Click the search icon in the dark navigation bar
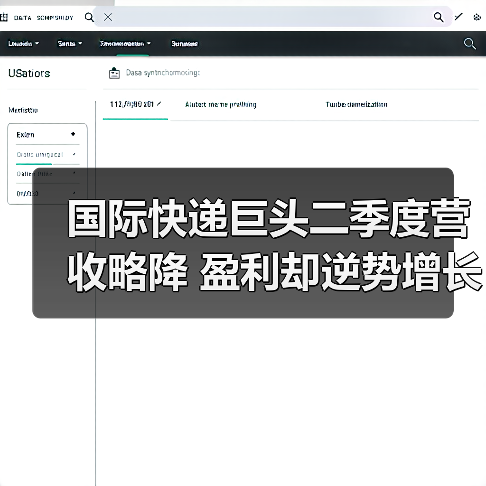Viewport: 486px width, 486px height. (469, 43)
